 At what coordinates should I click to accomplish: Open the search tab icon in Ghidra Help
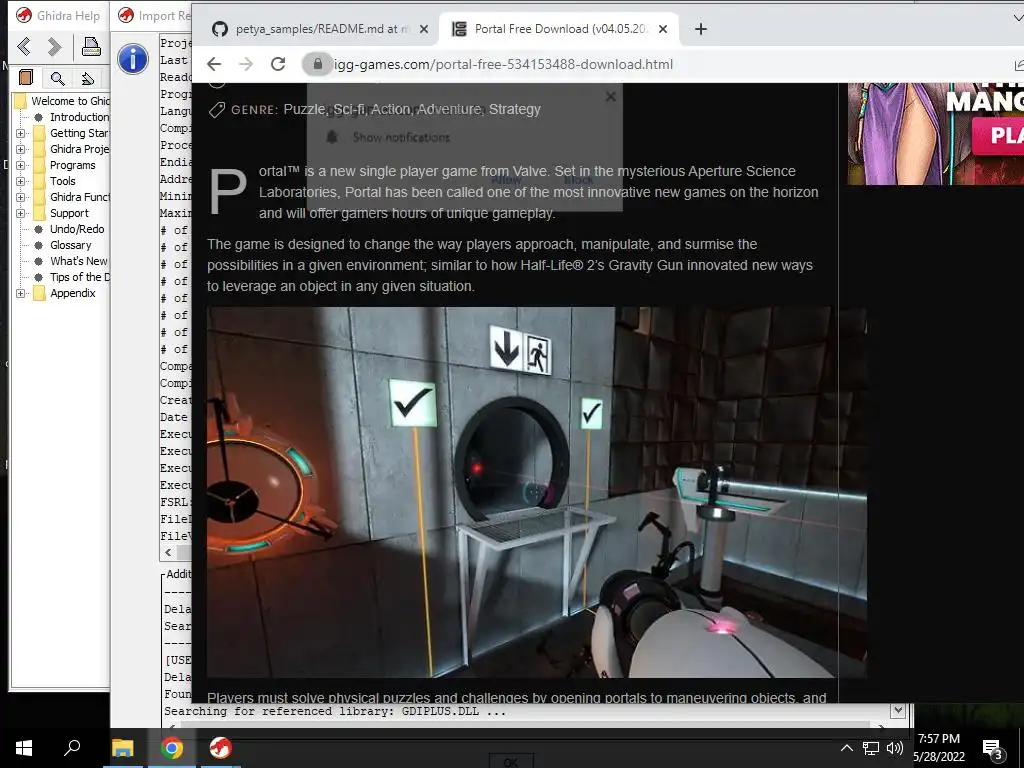[x=57, y=78]
